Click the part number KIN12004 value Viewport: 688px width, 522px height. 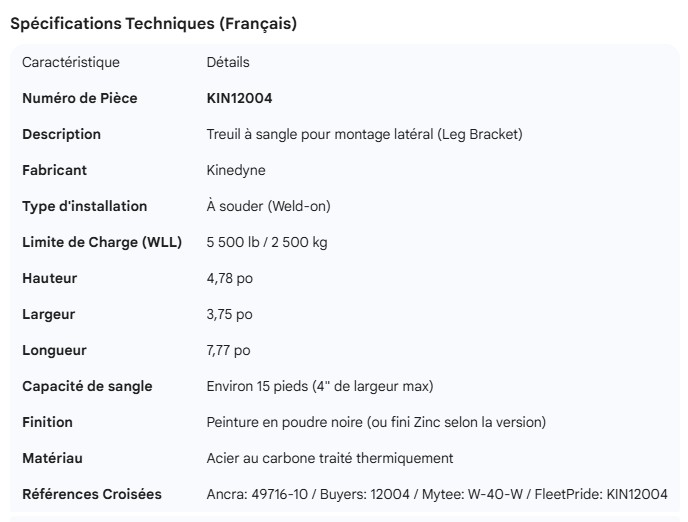click(x=239, y=98)
